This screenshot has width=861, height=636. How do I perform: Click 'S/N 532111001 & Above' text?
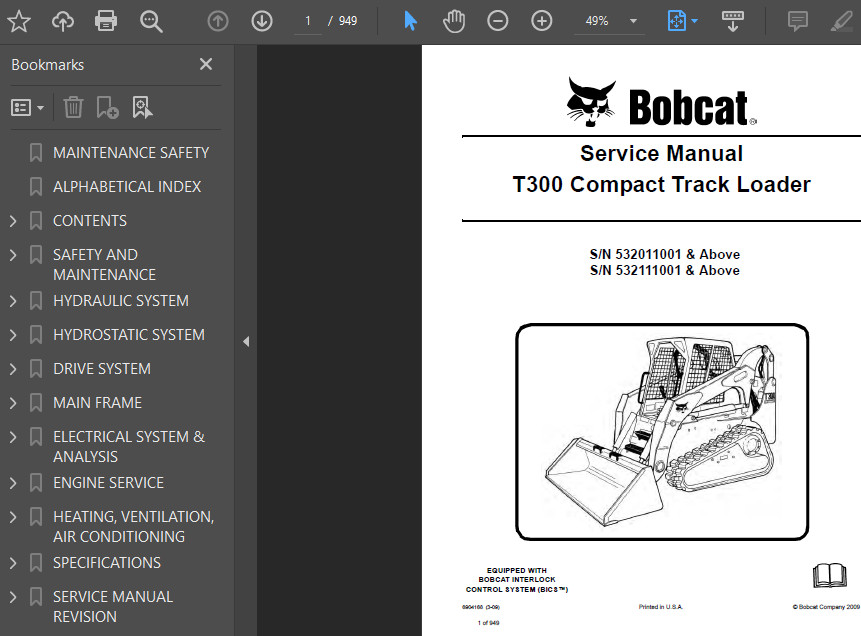tap(664, 270)
